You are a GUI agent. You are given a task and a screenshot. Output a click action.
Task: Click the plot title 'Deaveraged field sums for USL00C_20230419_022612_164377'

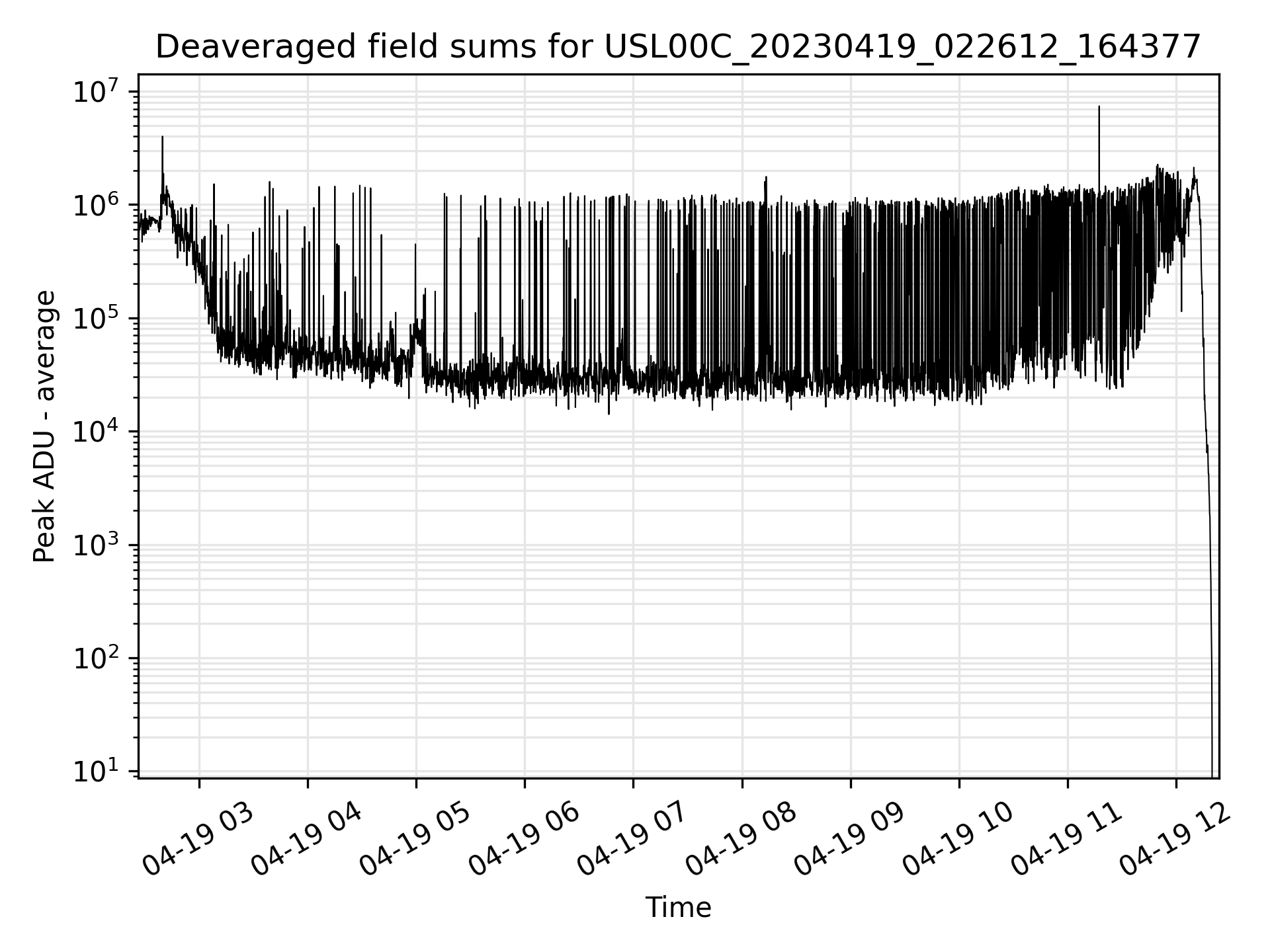pos(678,47)
